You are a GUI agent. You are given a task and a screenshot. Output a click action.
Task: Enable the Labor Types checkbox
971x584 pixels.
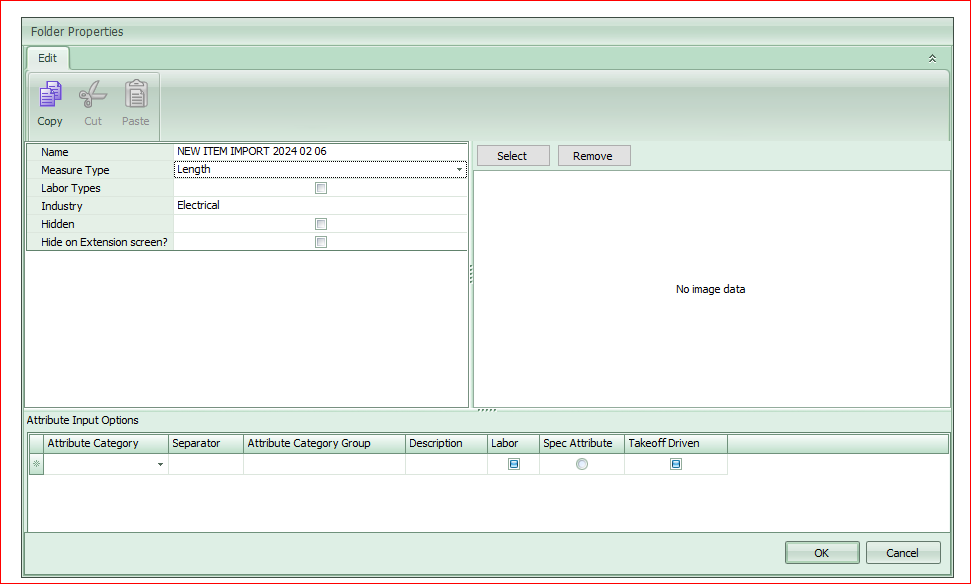pyautogui.click(x=320, y=187)
